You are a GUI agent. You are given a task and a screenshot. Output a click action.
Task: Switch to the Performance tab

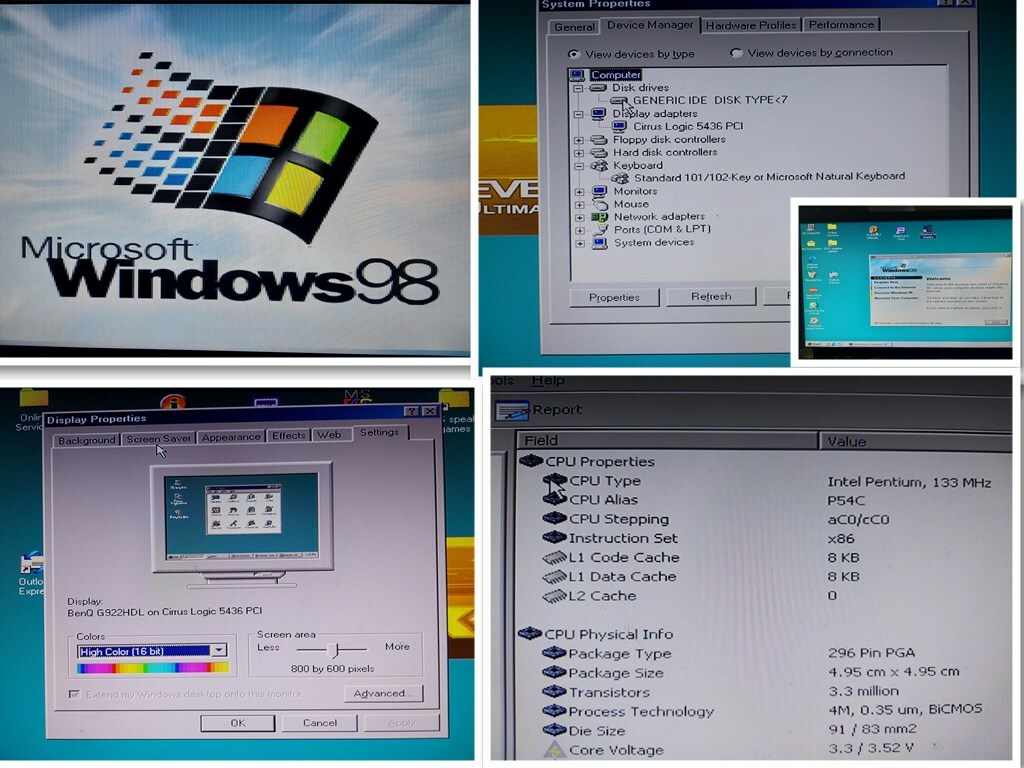coord(841,25)
